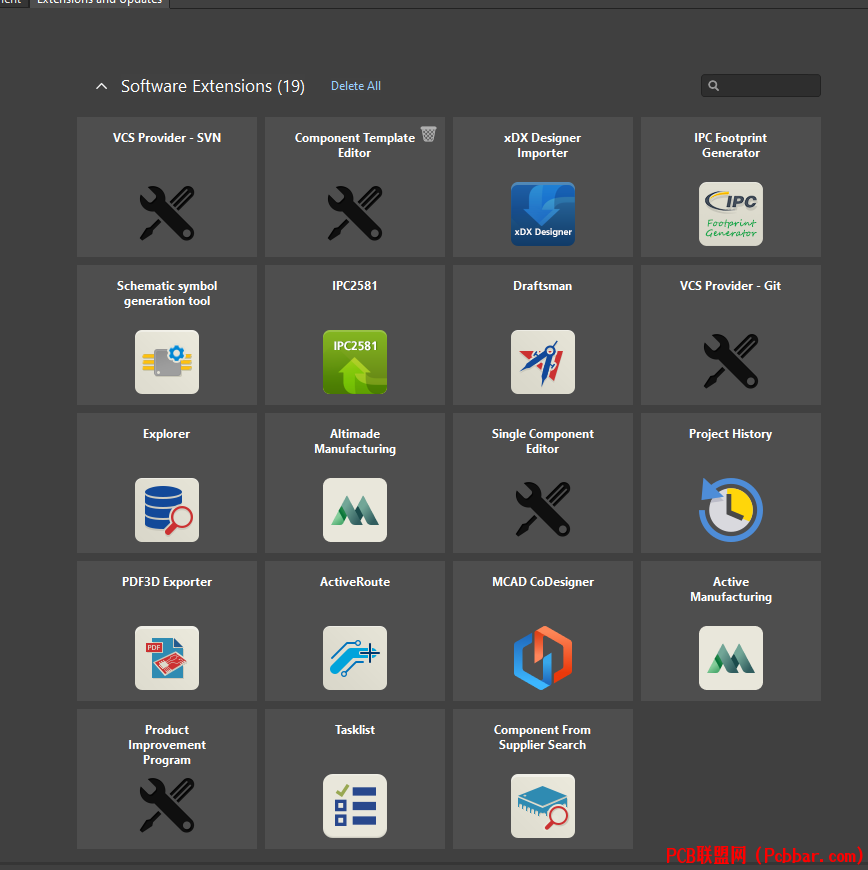The width and height of the screenshot is (868, 870).
Task: Click the "VCS Provider - Git" title text
Action: coord(731,286)
